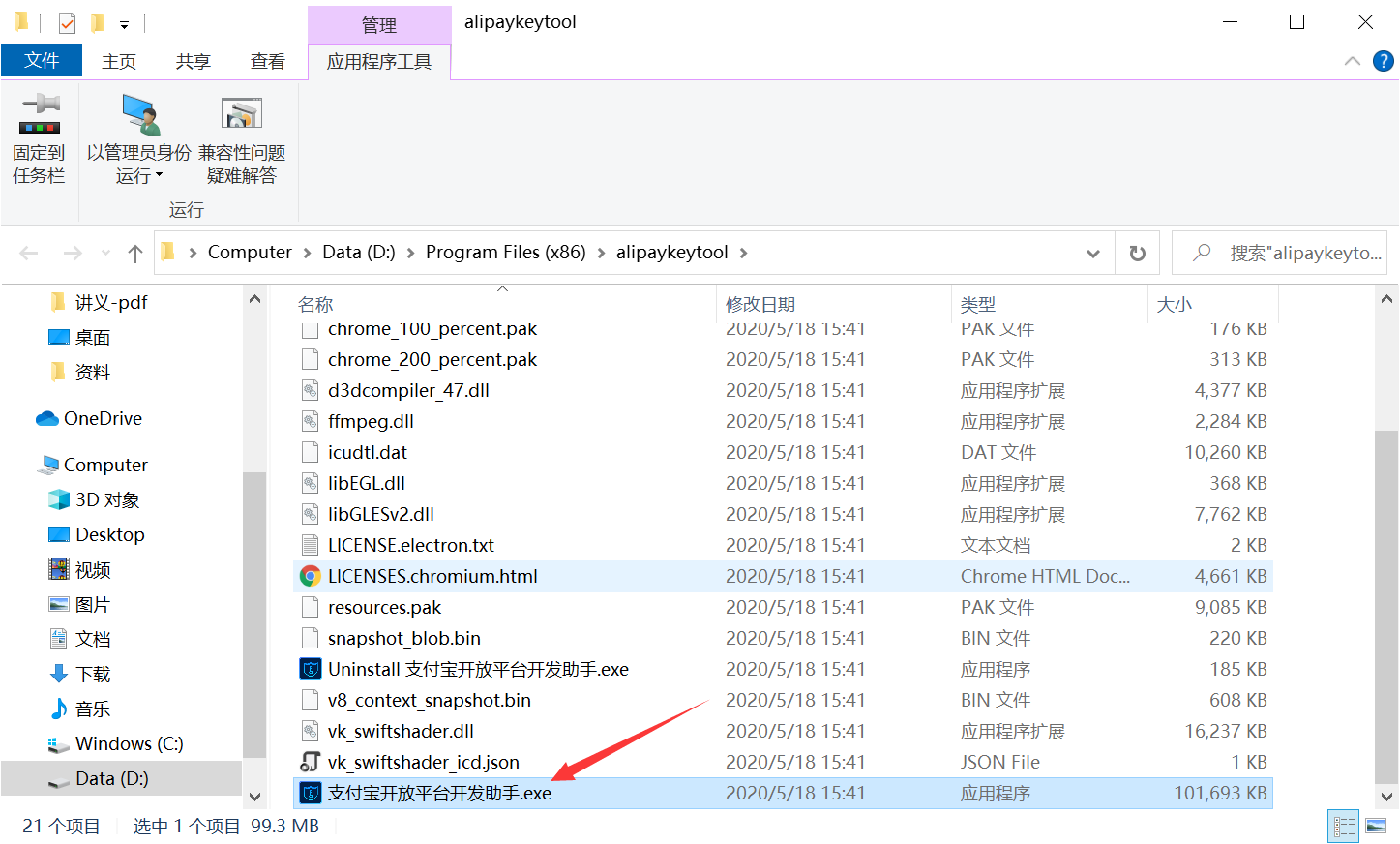Screen dimensions: 1400x844
Task: Click the LICENSE.electron.txt file icon
Action: (310, 546)
